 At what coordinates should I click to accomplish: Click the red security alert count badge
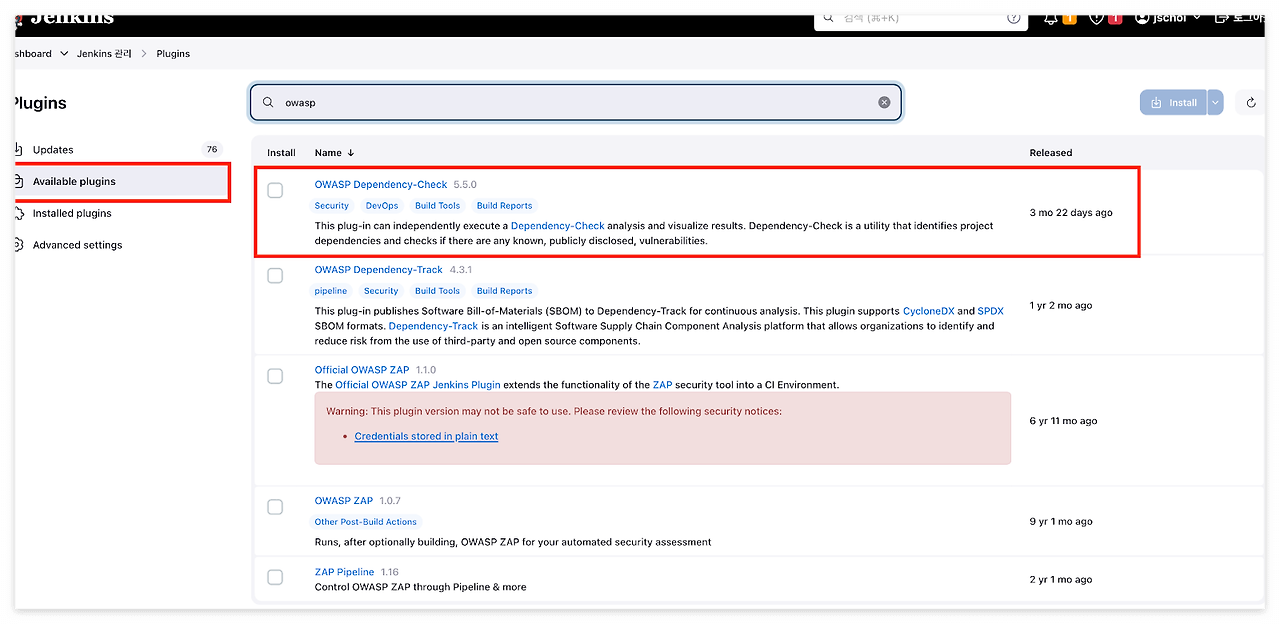click(x=1115, y=18)
